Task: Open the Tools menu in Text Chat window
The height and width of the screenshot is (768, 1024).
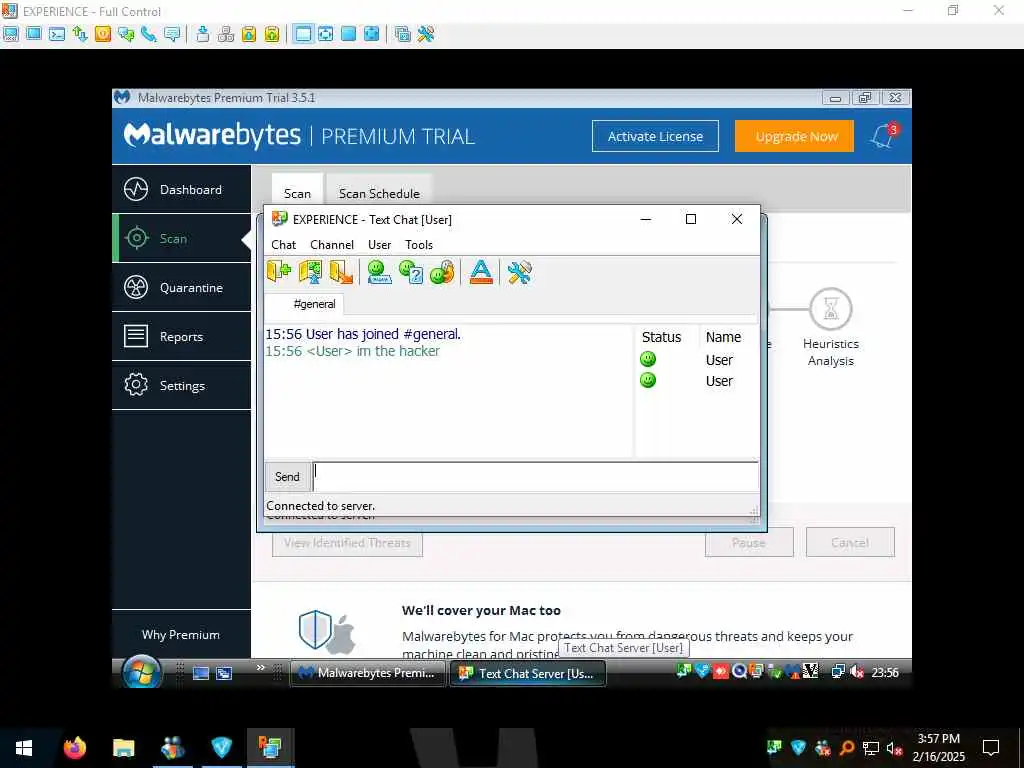Action: [419, 244]
